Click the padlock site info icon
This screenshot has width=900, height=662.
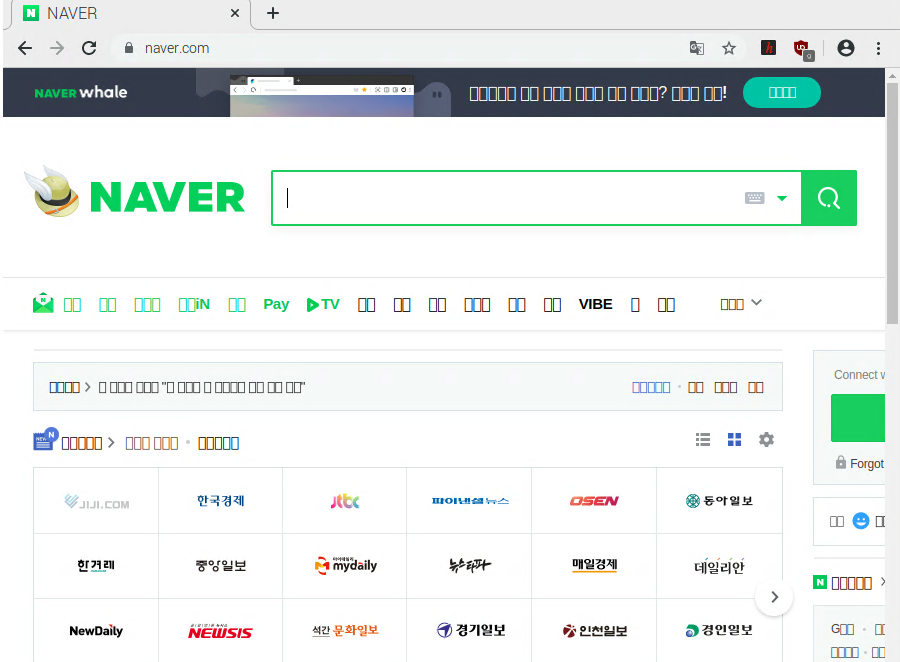(129, 48)
